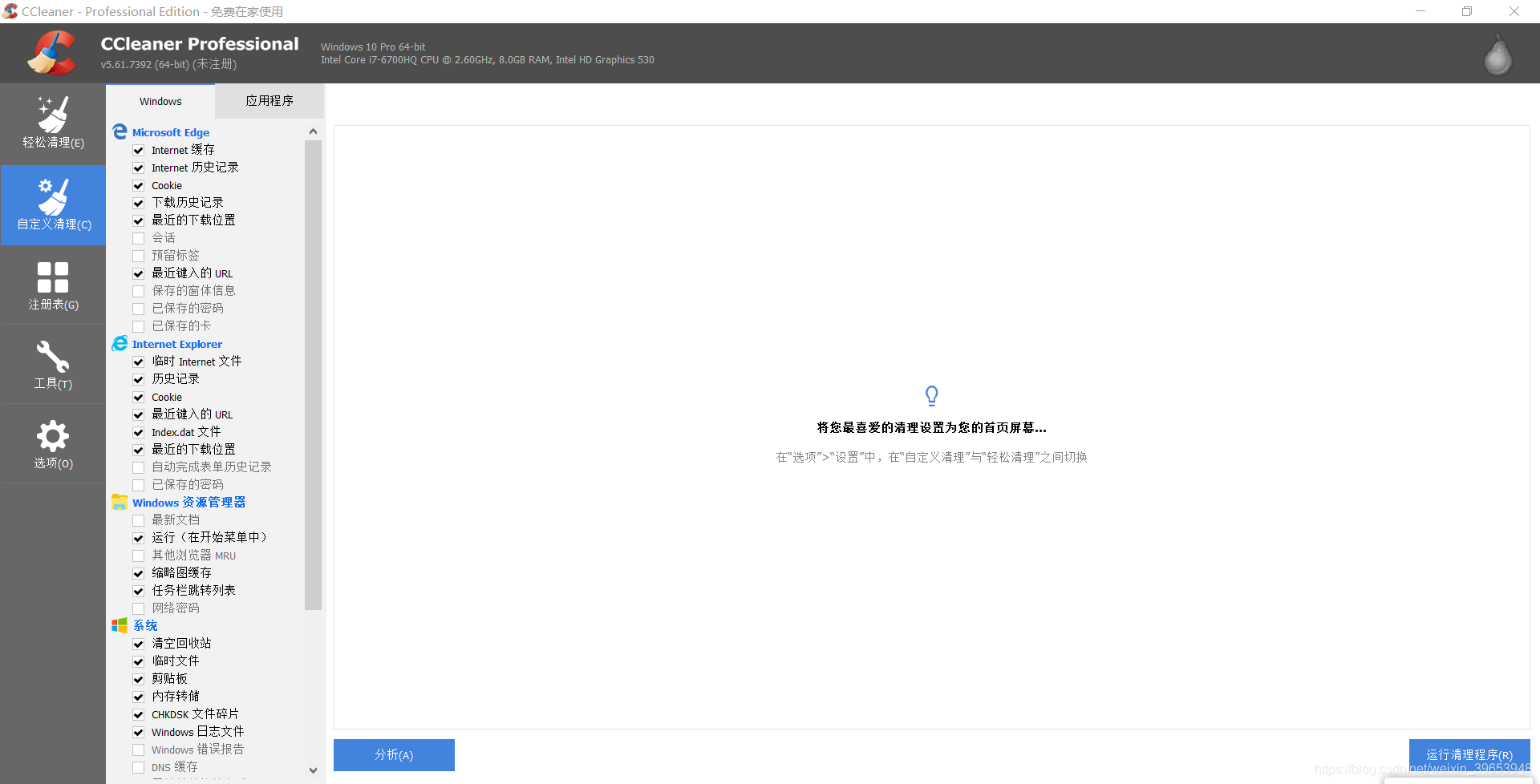Toggle the Edge 下载历史记录 checkbox
1540x784 pixels.
click(x=138, y=203)
